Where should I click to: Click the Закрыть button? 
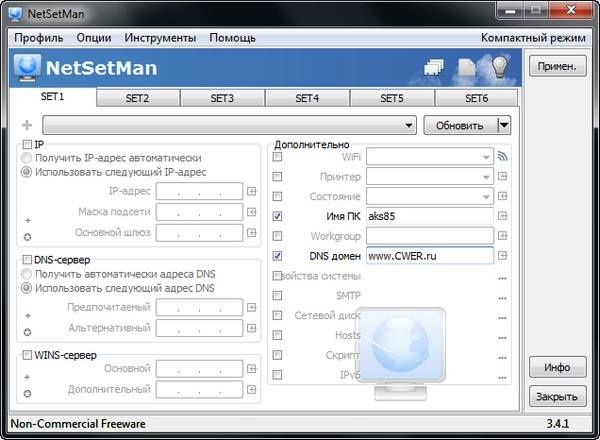pyautogui.click(x=557, y=397)
